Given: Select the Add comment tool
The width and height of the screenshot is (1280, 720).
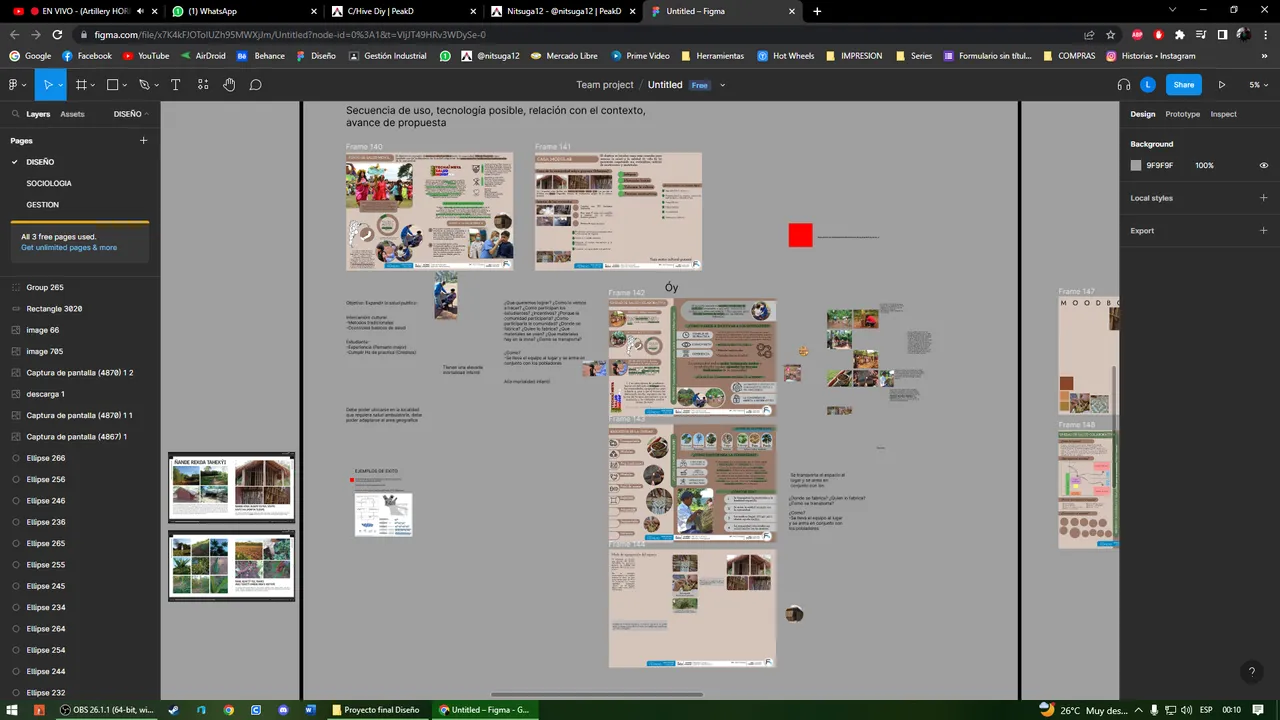Looking at the screenshot, I should pos(255,85).
